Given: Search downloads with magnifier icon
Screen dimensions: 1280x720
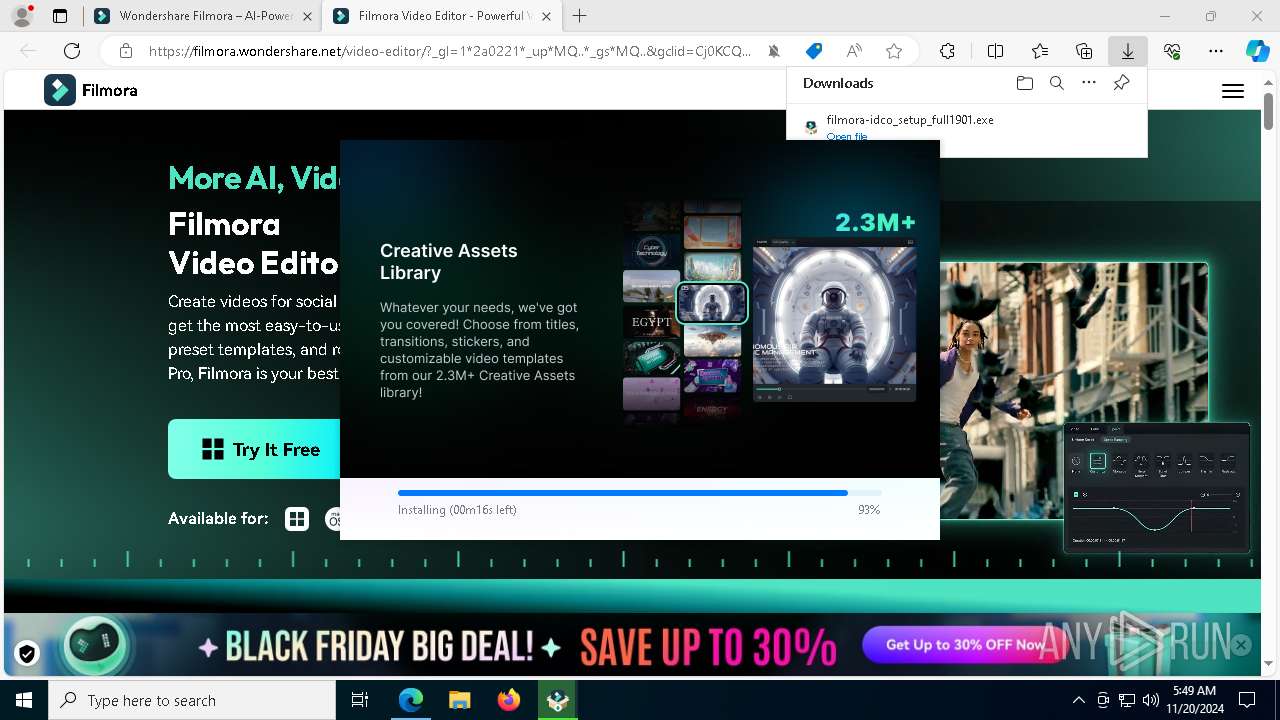Looking at the screenshot, I should (x=1057, y=83).
